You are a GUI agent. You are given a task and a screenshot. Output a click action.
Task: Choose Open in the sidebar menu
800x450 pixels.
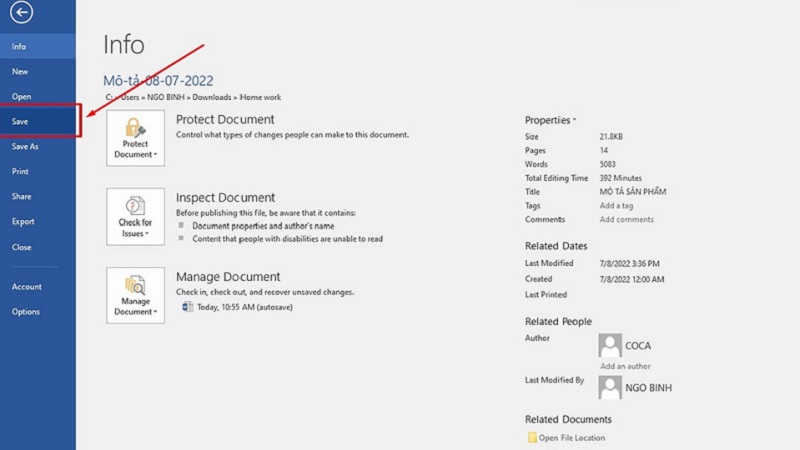click(x=38, y=96)
